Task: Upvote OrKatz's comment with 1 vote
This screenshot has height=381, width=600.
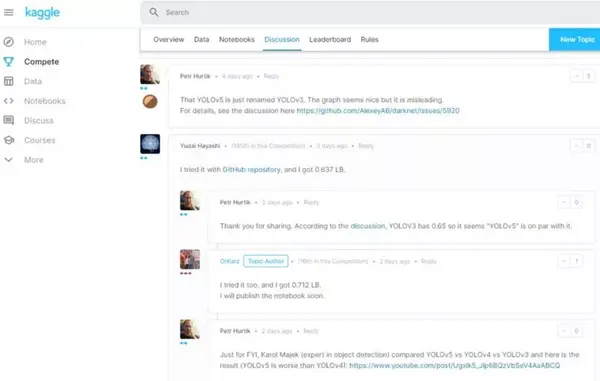Action: point(564,261)
